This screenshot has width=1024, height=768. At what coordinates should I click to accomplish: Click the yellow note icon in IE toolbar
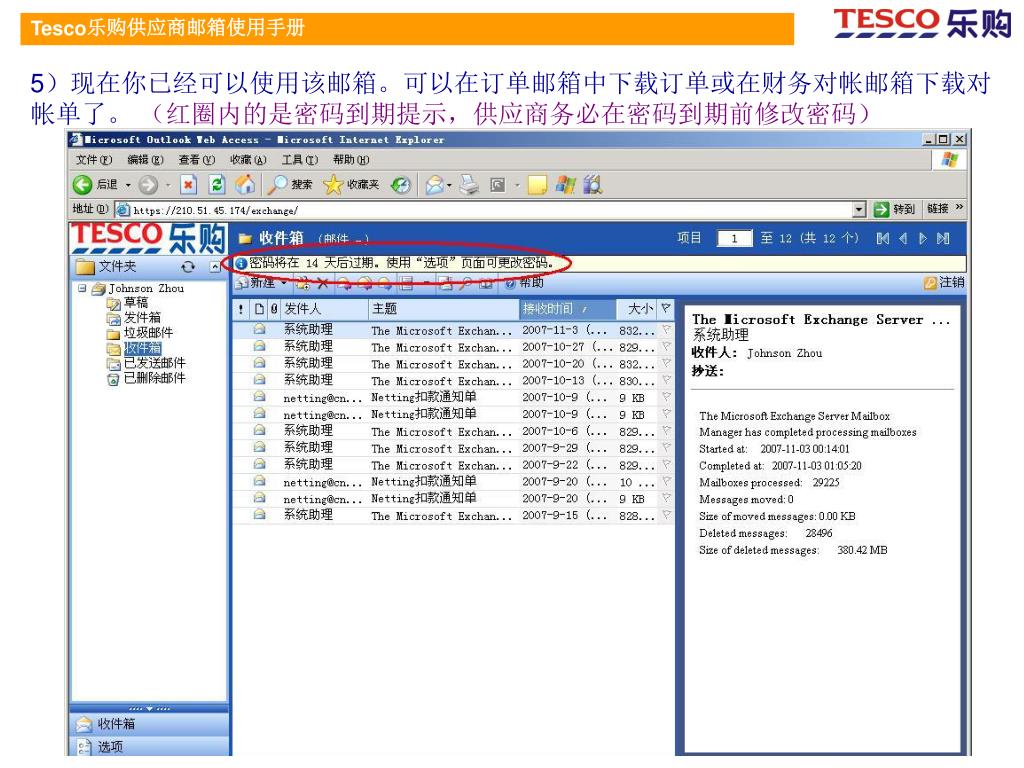(537, 185)
